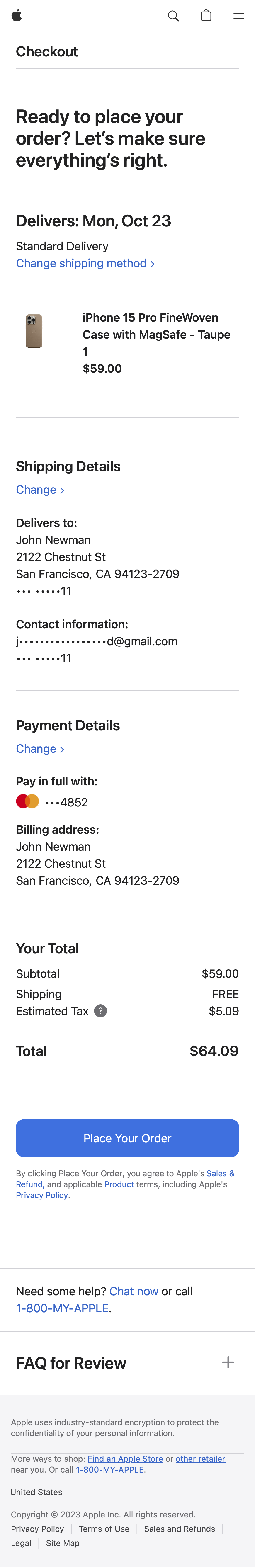Screen dimensions: 255x1568
Task: Click the Product terms link
Action: (x=119, y=1184)
